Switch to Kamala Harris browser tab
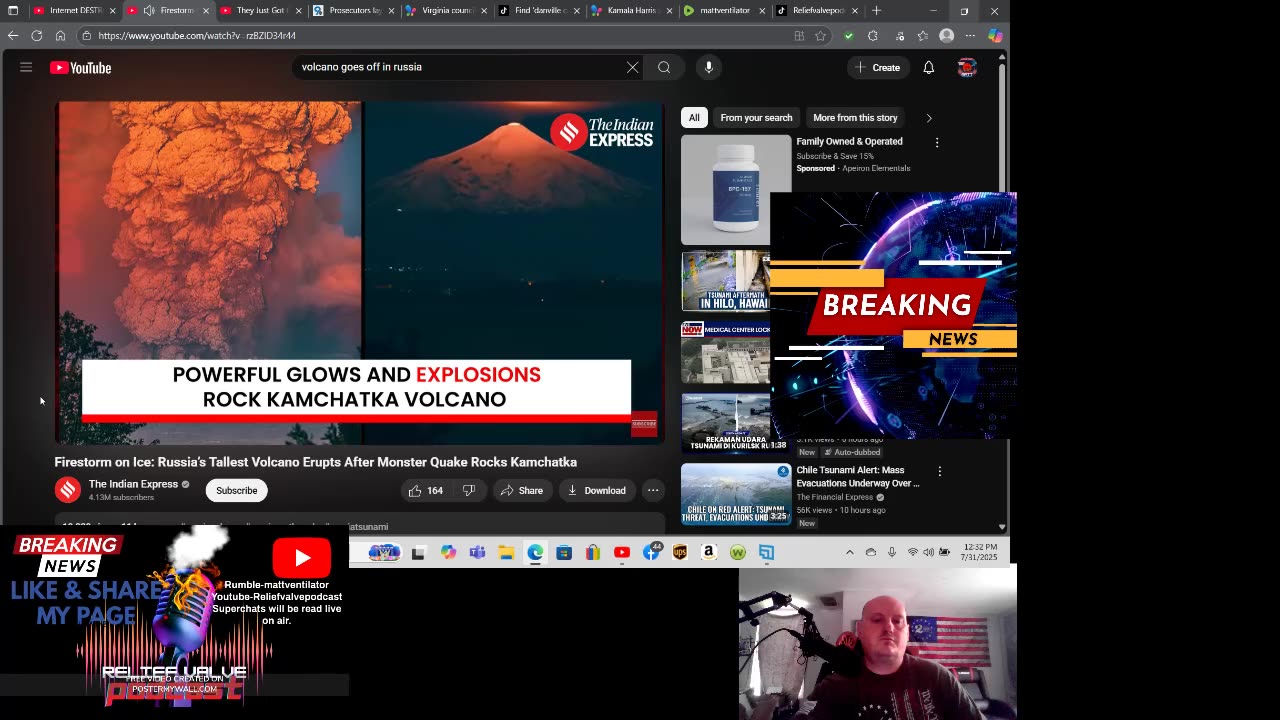 click(x=629, y=11)
